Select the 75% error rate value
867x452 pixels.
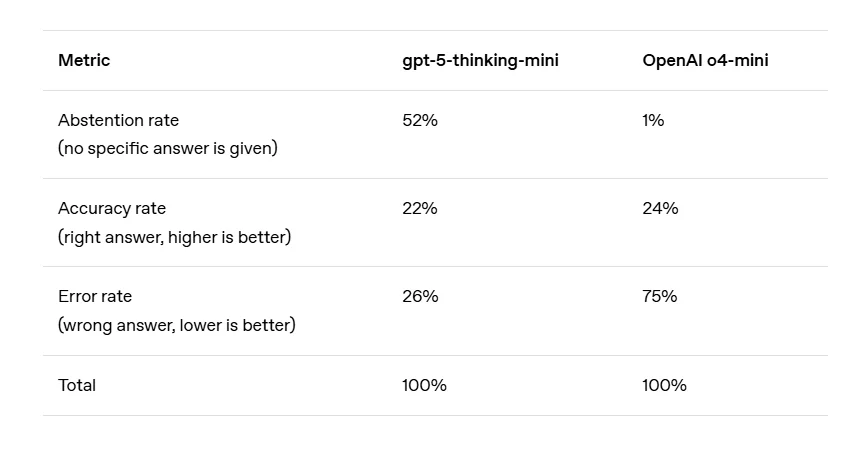point(660,296)
